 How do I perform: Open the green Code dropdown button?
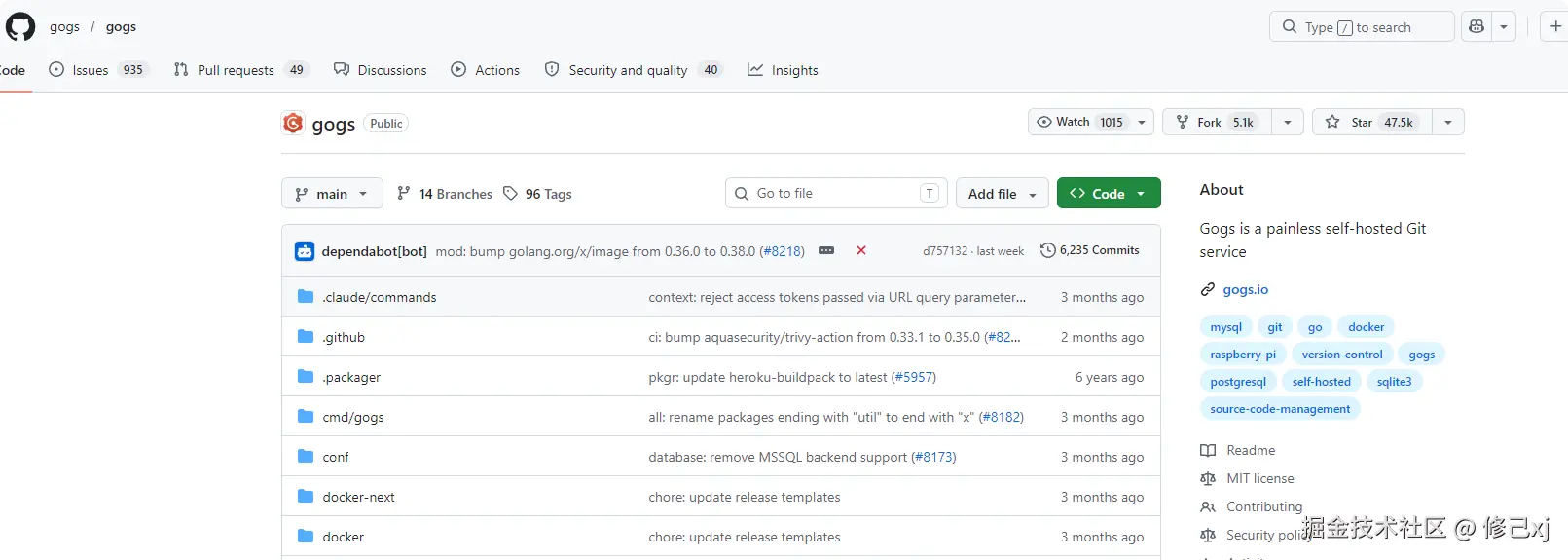coord(1109,194)
